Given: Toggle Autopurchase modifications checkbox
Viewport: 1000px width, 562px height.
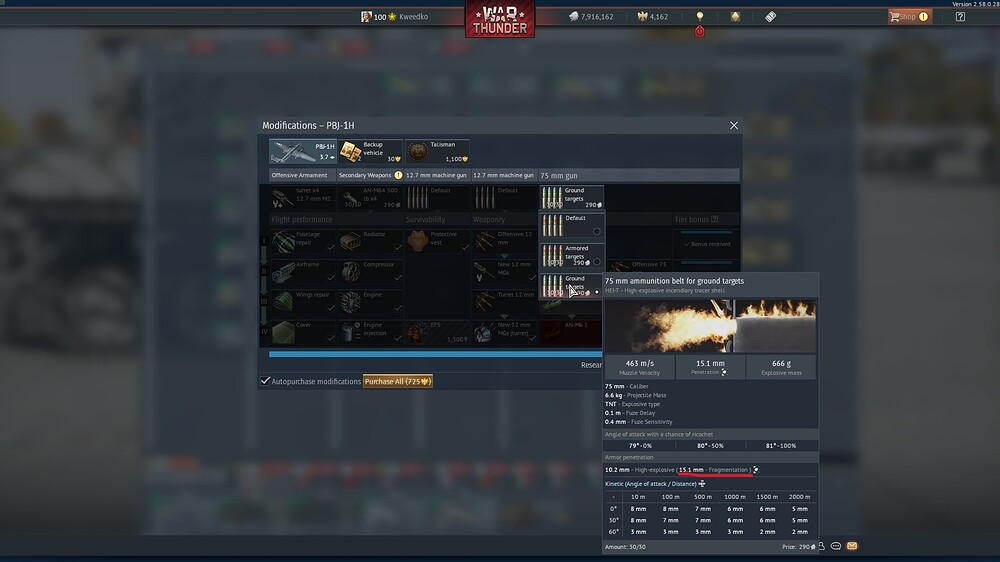Looking at the screenshot, I should (265, 381).
